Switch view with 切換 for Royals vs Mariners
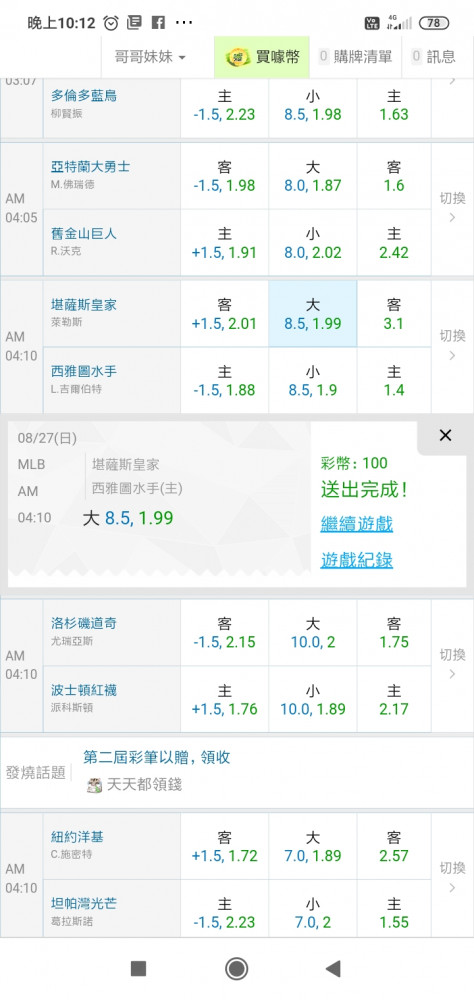This screenshot has height=1000, width=474. [x=452, y=345]
